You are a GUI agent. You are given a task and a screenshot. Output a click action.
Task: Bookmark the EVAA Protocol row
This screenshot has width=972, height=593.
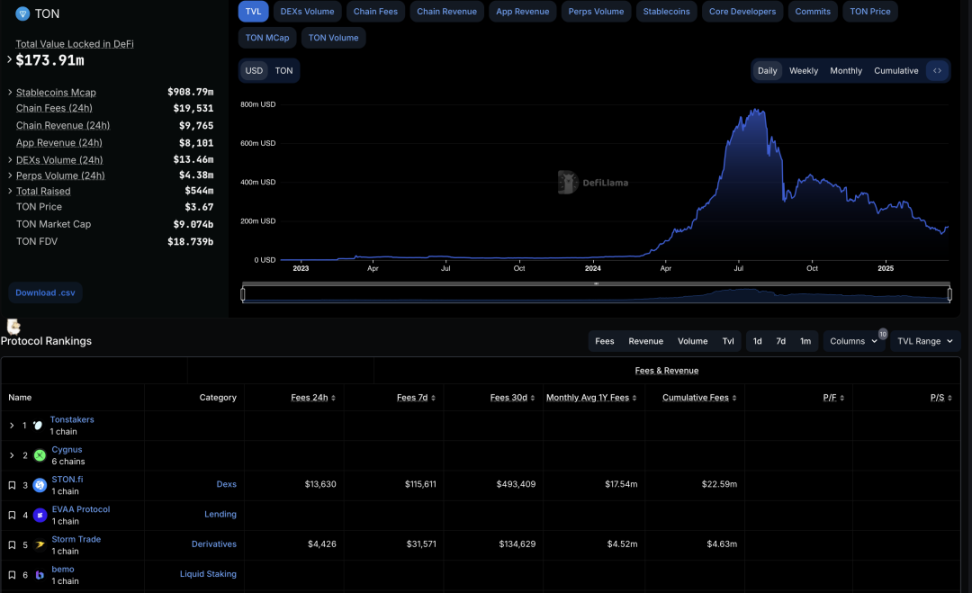click(12, 515)
